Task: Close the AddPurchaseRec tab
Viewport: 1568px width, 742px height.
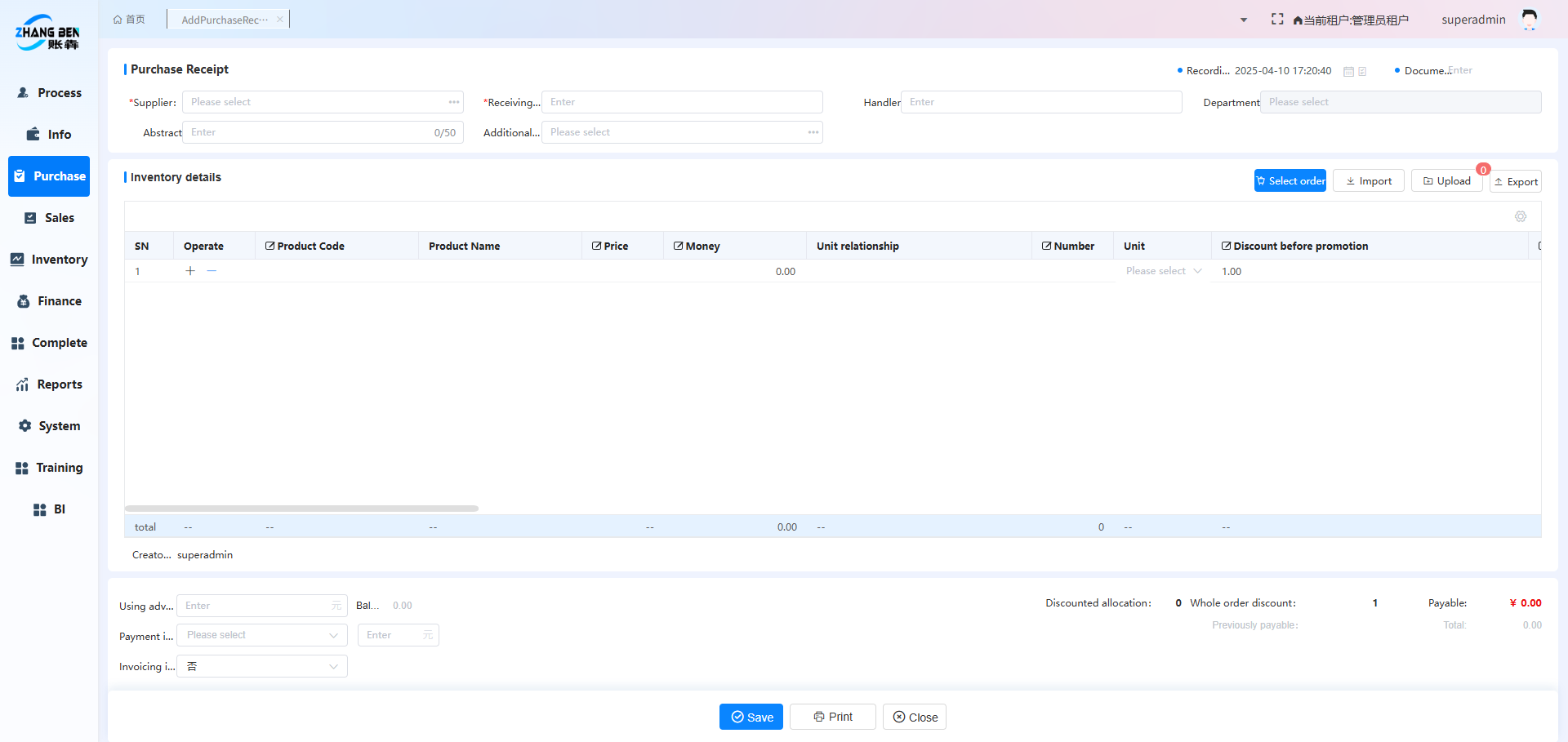Action: coord(279,20)
